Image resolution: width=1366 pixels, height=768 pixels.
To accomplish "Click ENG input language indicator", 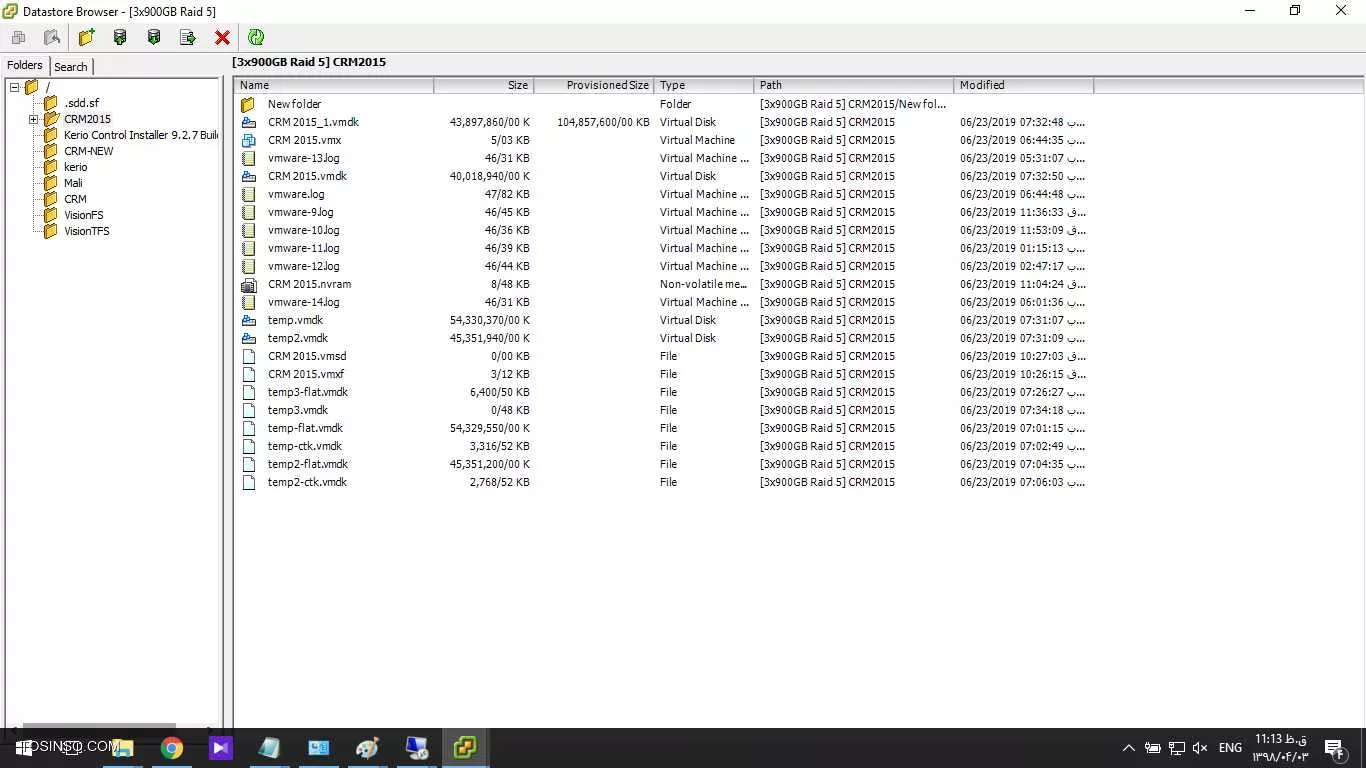I will pyautogui.click(x=1230, y=748).
